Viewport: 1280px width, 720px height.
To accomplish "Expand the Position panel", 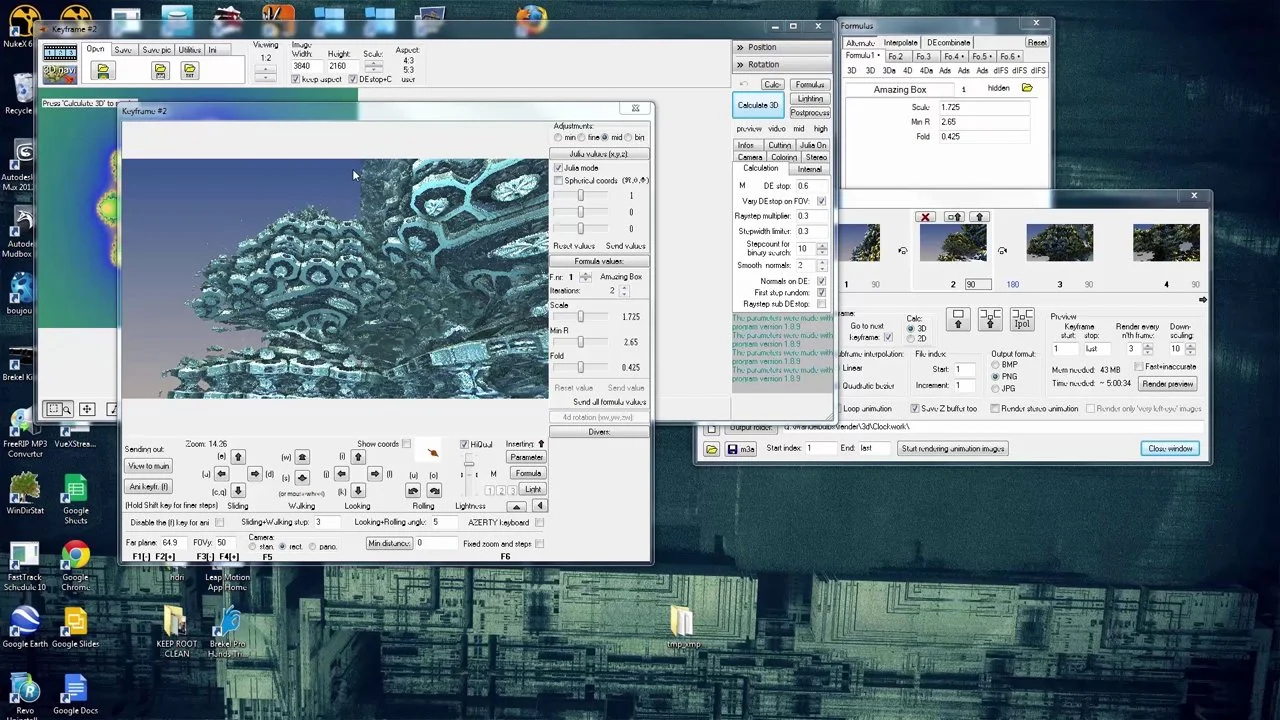I will tap(783, 47).
